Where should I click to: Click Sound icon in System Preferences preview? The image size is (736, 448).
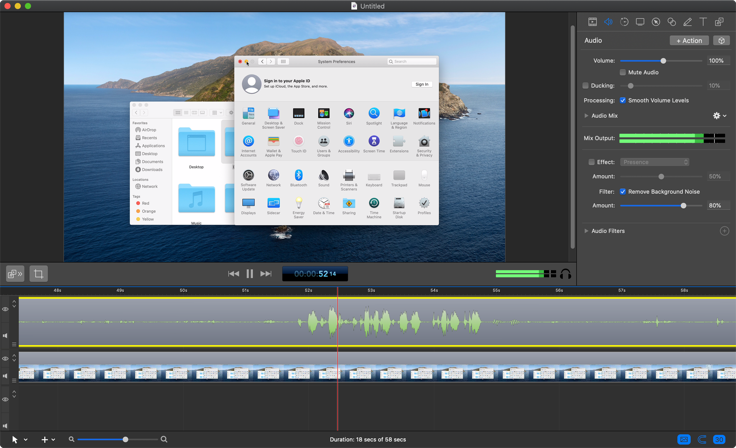coord(323,178)
